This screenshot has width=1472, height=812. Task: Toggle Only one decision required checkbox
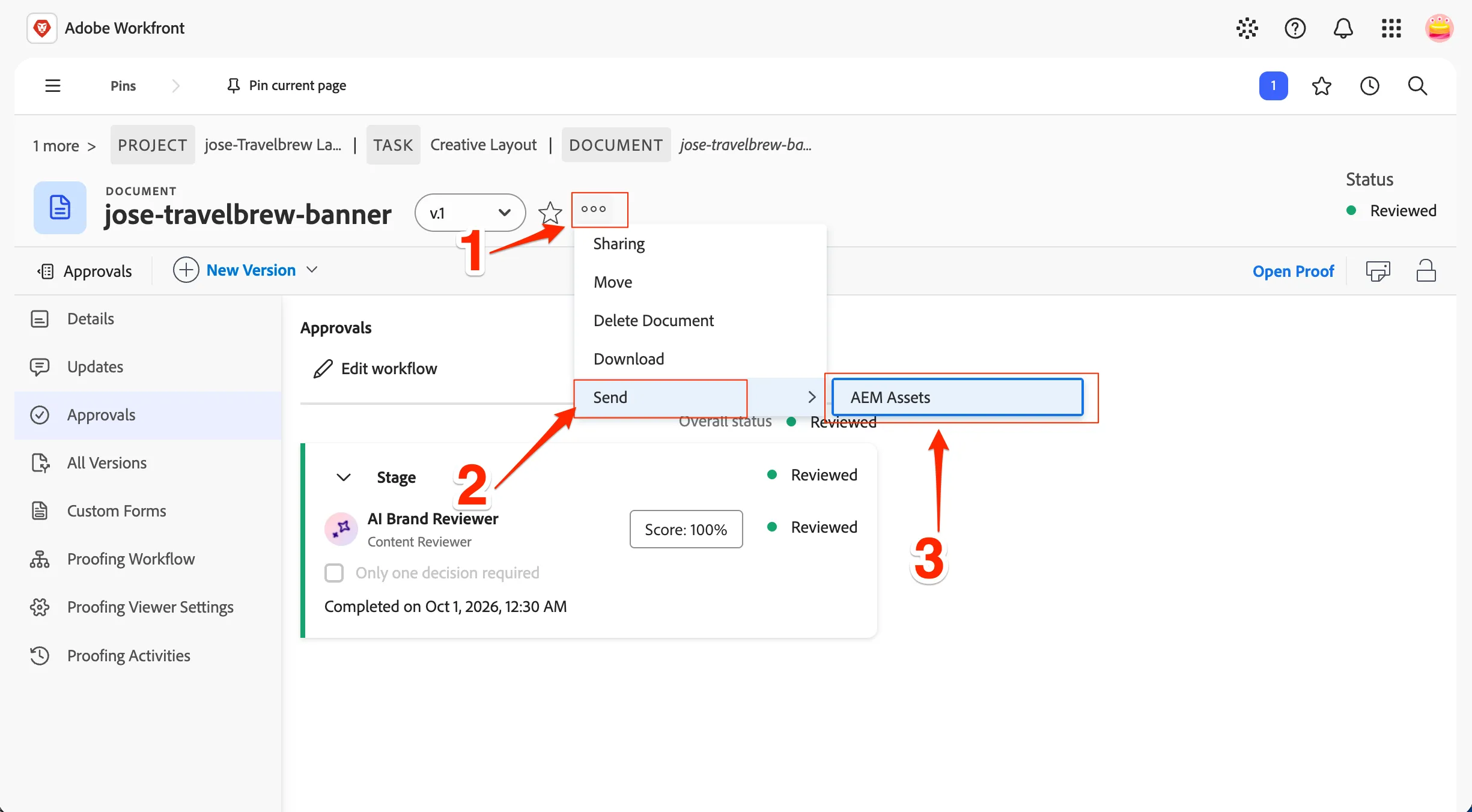tap(334, 572)
